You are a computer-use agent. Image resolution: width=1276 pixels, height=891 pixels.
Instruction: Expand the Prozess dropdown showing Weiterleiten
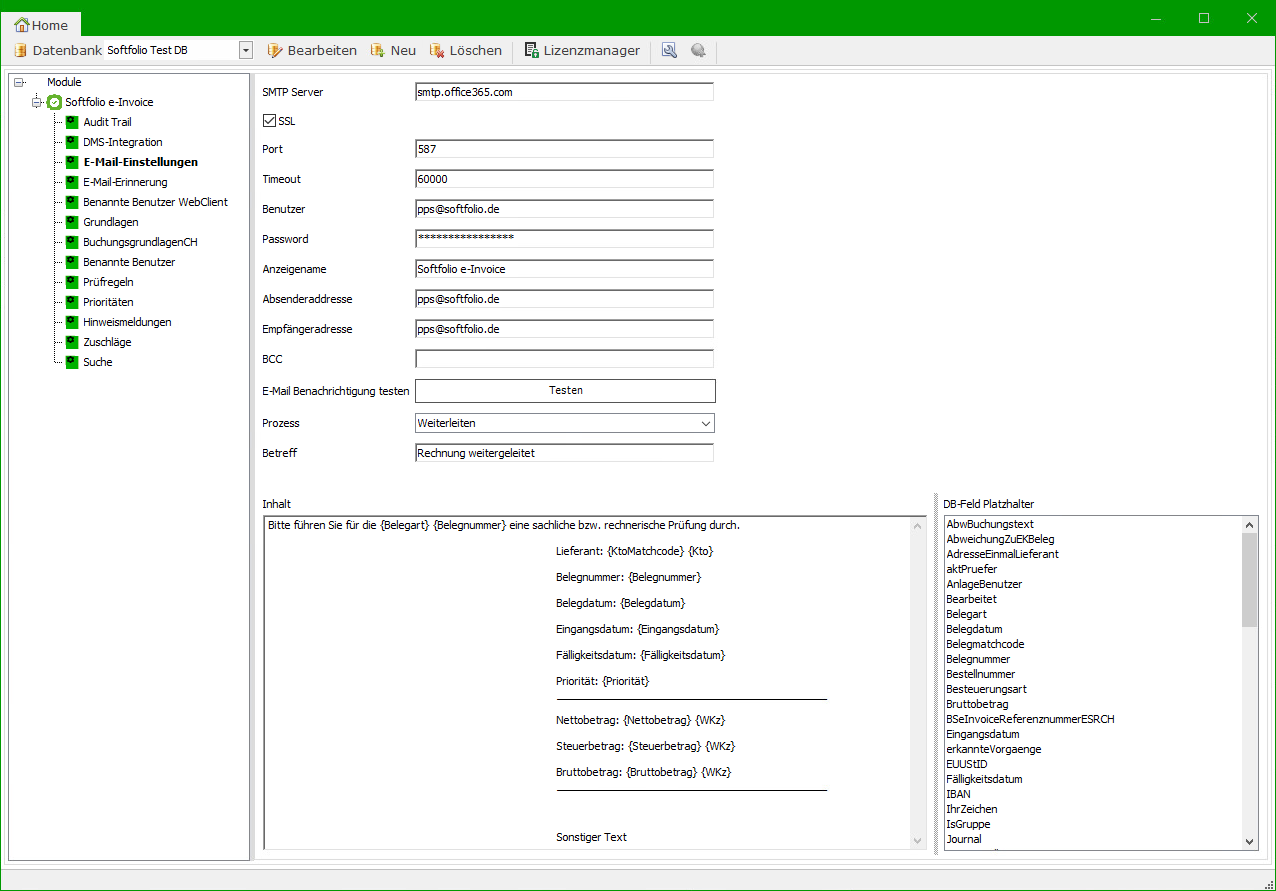coord(706,423)
